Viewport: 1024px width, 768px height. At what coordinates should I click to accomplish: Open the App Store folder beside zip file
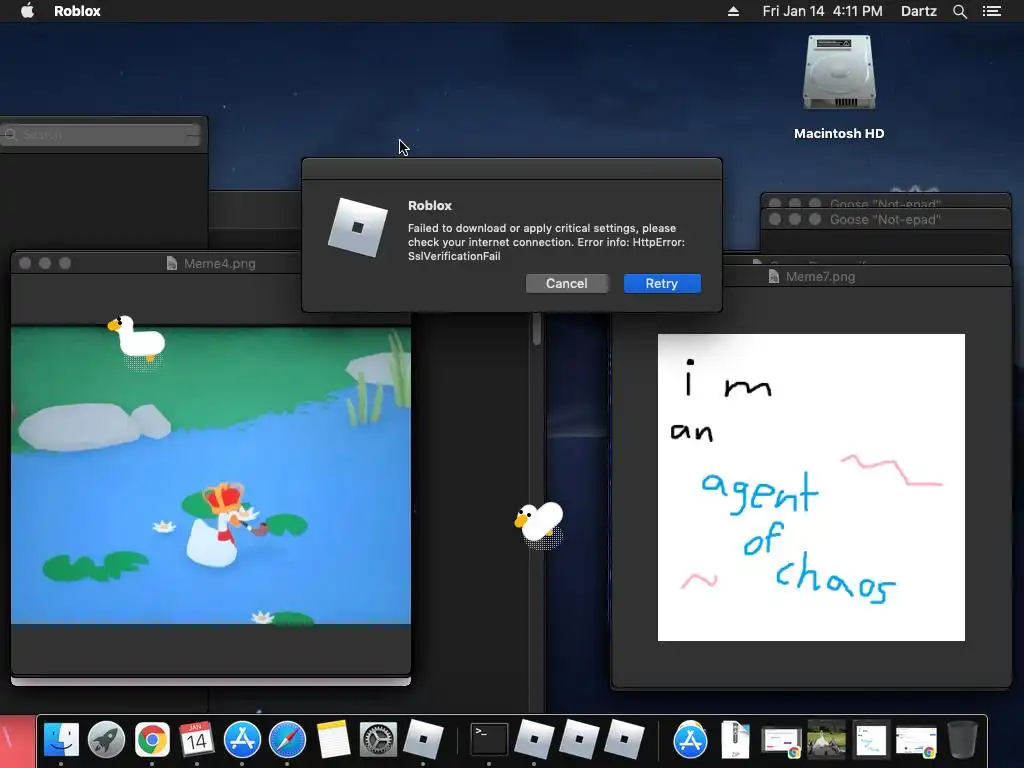(x=690, y=740)
